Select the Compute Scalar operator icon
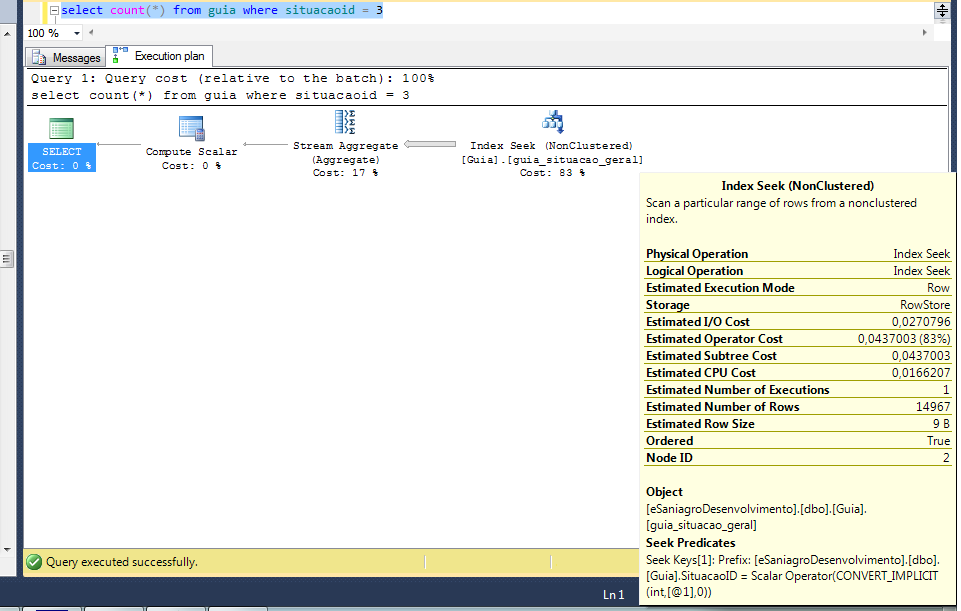 coord(191,129)
